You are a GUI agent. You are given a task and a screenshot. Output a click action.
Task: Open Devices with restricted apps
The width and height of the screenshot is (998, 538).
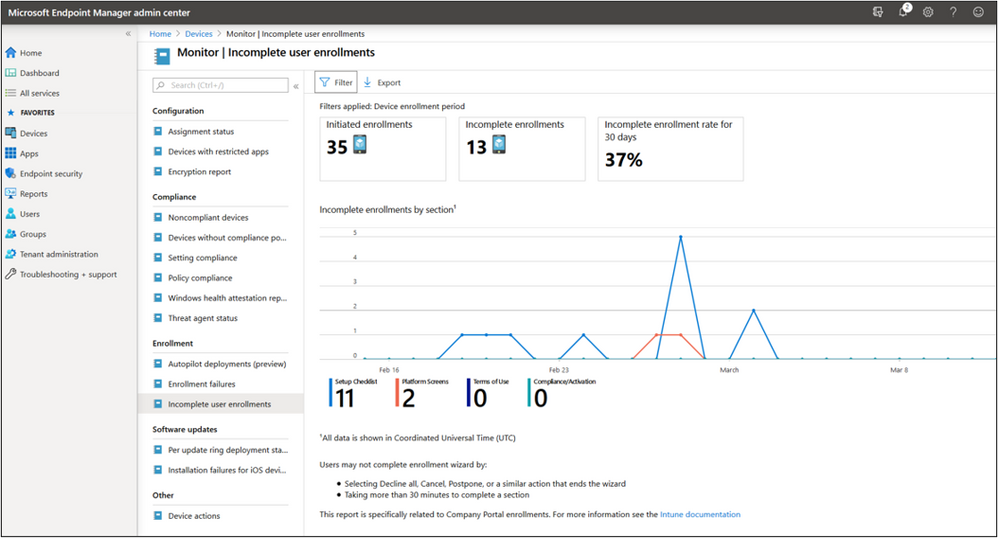218,152
